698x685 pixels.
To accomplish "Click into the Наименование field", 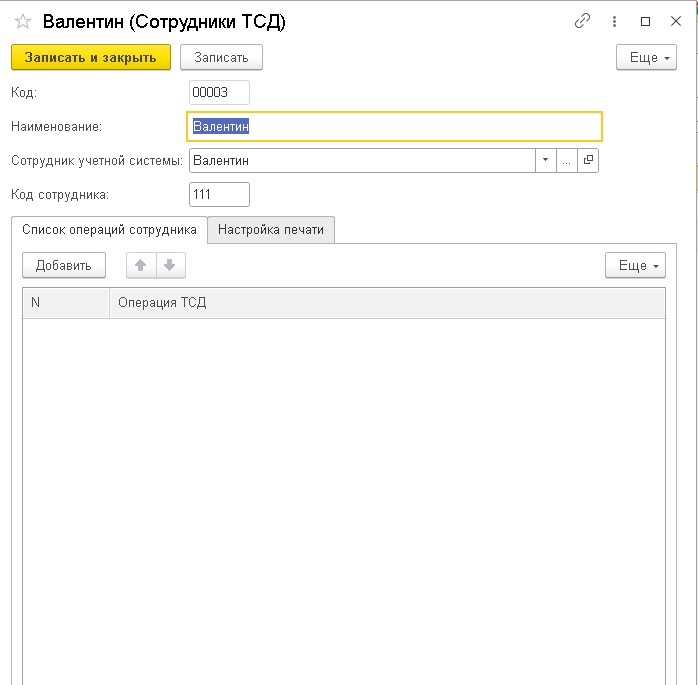I will pyautogui.click(x=394, y=127).
